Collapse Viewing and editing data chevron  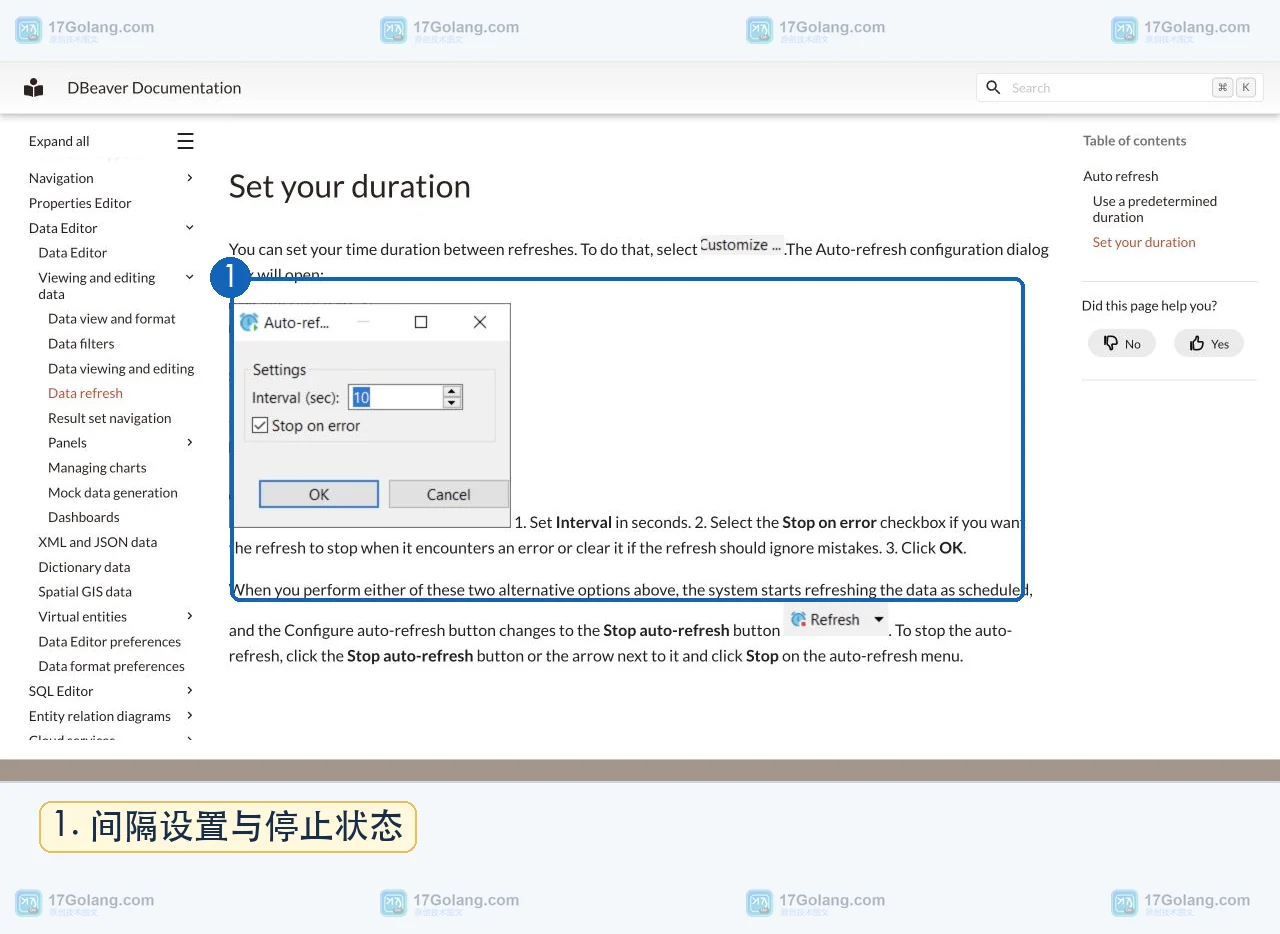[x=190, y=277]
